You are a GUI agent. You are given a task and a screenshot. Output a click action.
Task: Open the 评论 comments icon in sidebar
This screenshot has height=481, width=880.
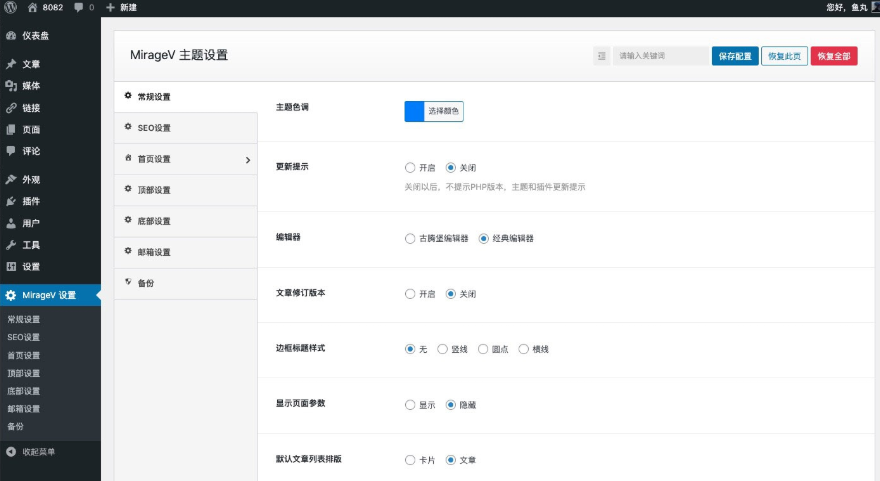[x=11, y=150]
